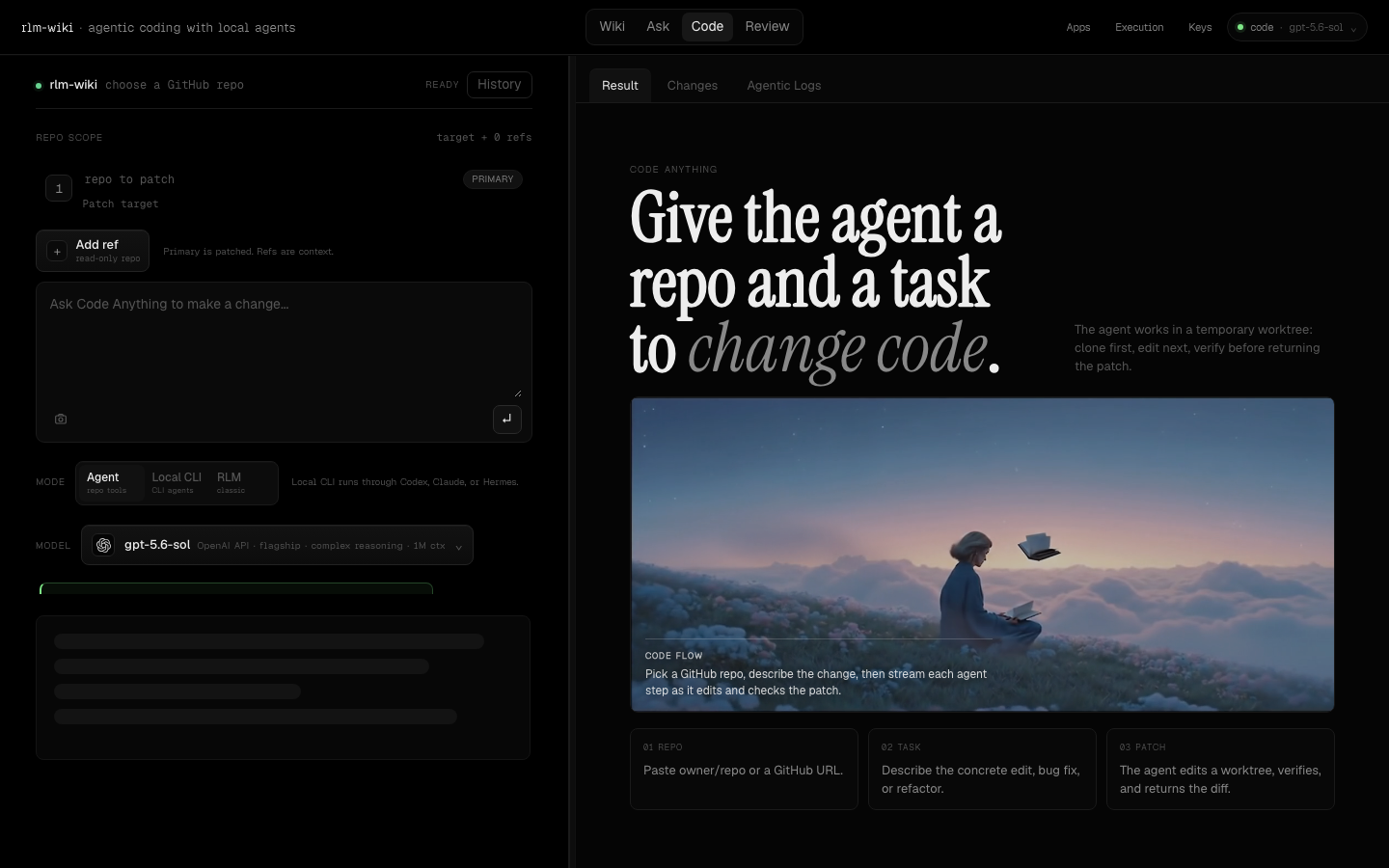This screenshot has height=868, width=1389.
Task: Click the READY status label
Action: click(x=442, y=85)
